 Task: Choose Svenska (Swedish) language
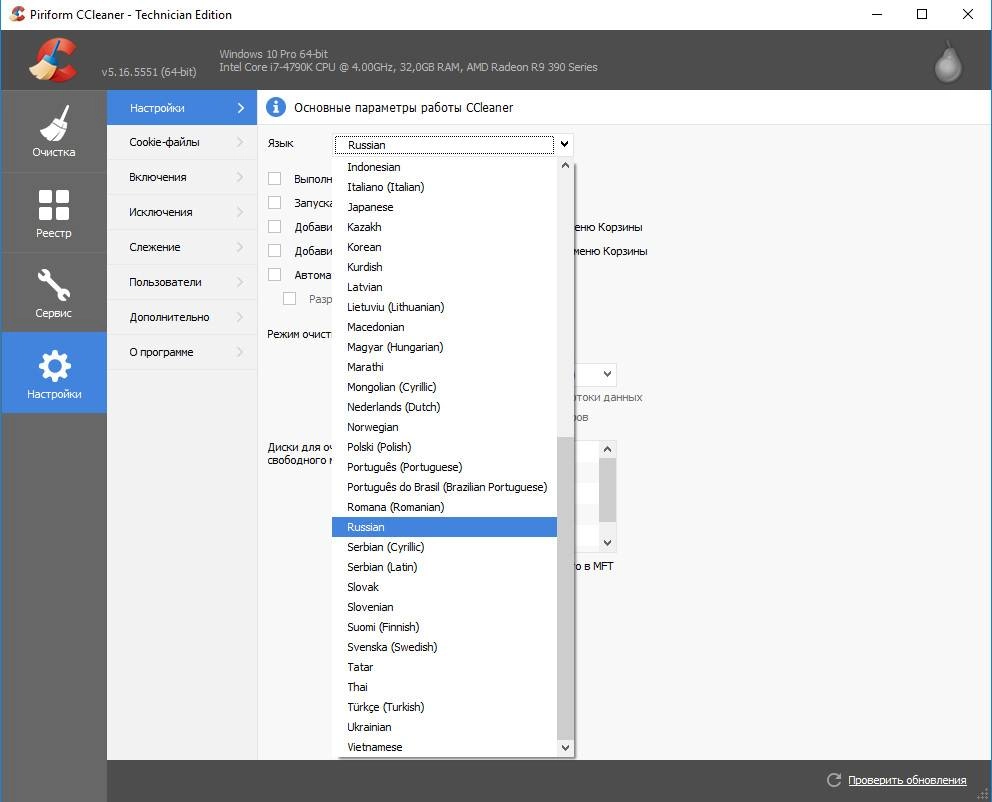(x=444, y=647)
